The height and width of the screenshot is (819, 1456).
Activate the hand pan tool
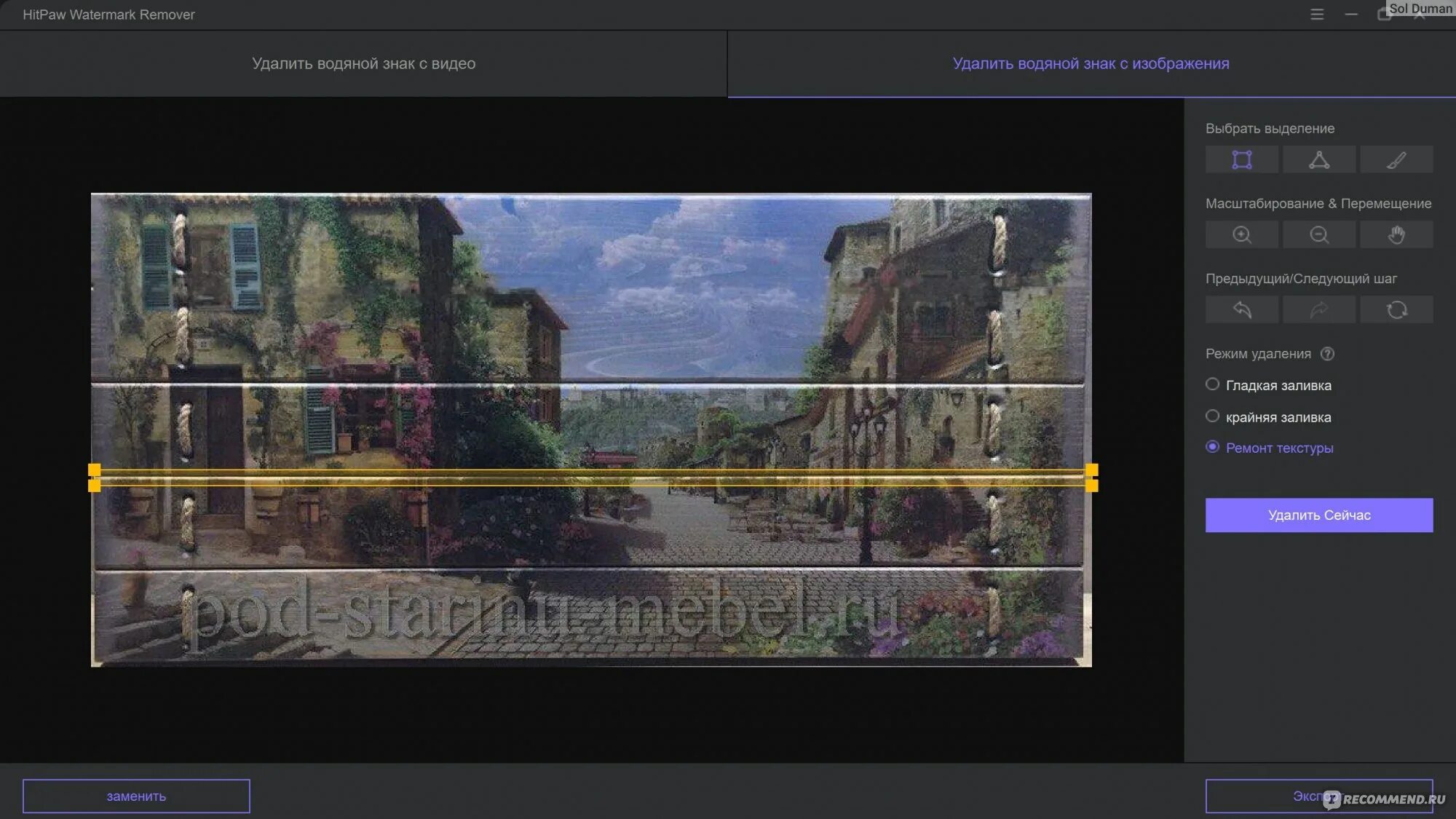point(1396,234)
